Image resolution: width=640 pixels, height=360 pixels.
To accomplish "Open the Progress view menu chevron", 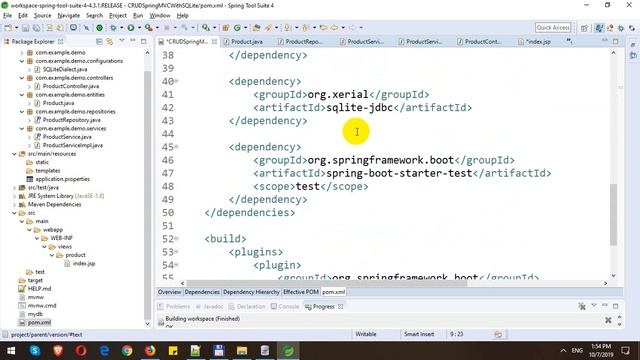I will point(594,306).
